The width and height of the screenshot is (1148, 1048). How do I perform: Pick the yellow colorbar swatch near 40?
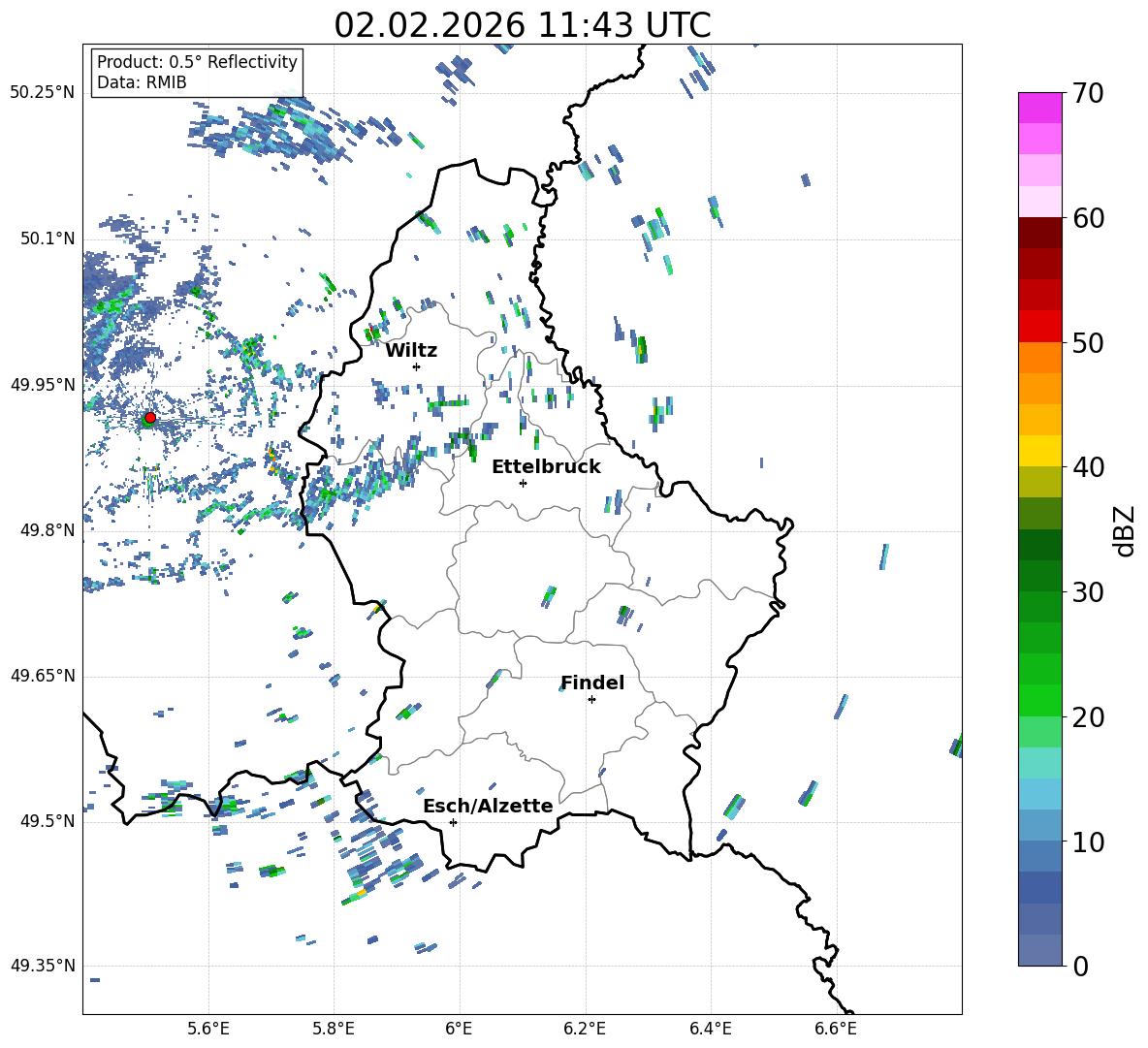[1039, 451]
